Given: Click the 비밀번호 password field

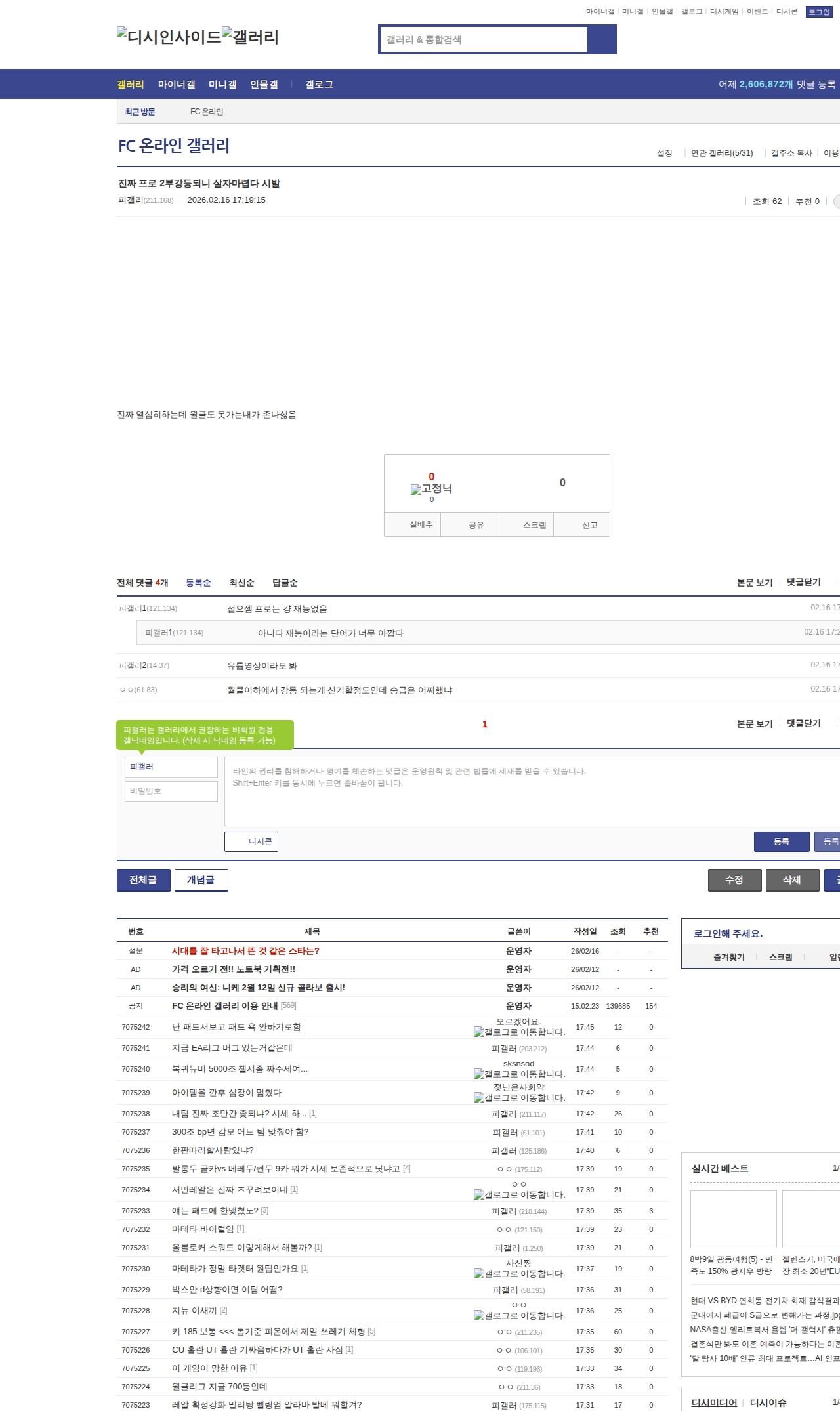Looking at the screenshot, I should point(171,791).
